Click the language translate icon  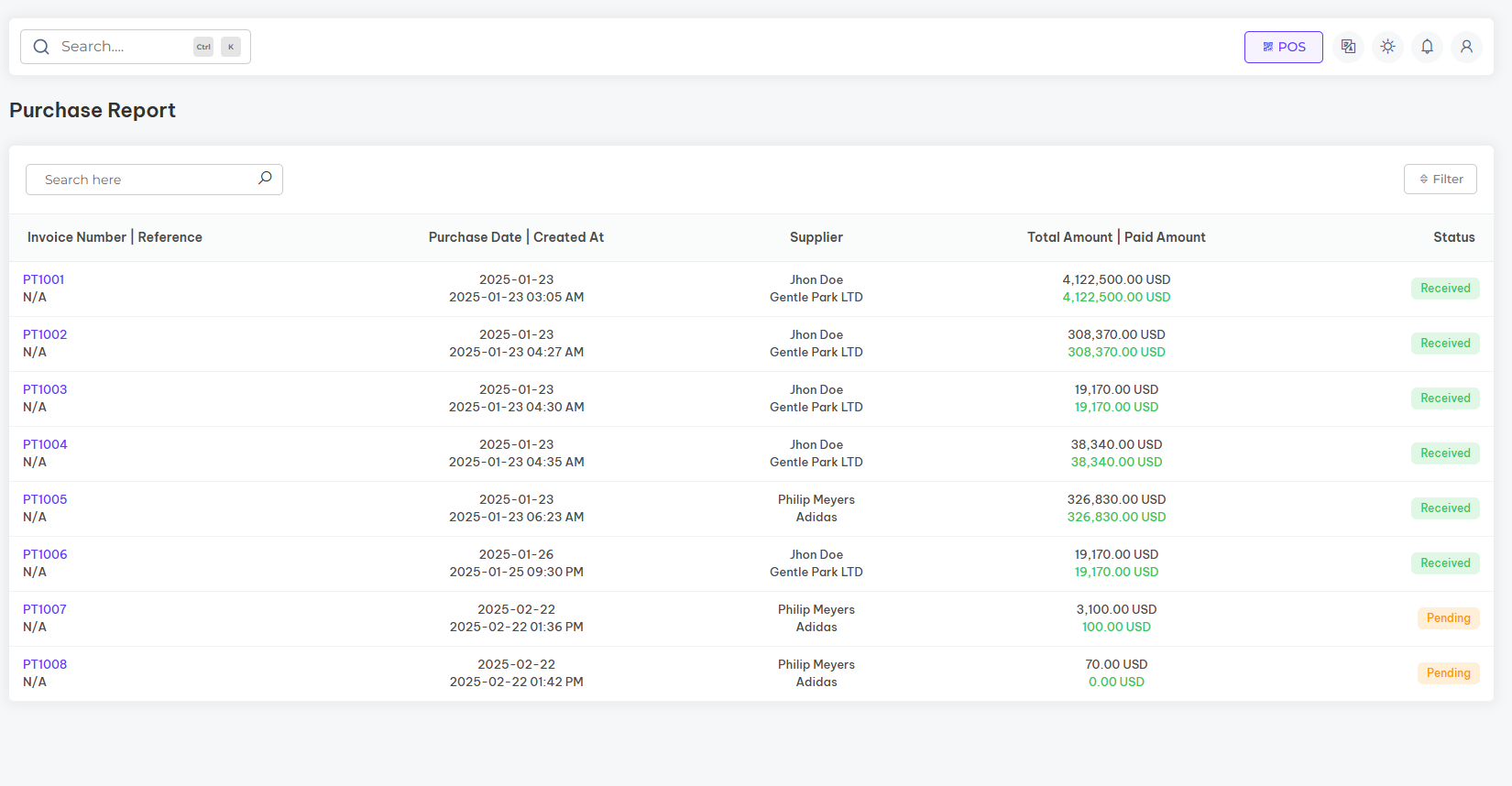pos(1348,47)
